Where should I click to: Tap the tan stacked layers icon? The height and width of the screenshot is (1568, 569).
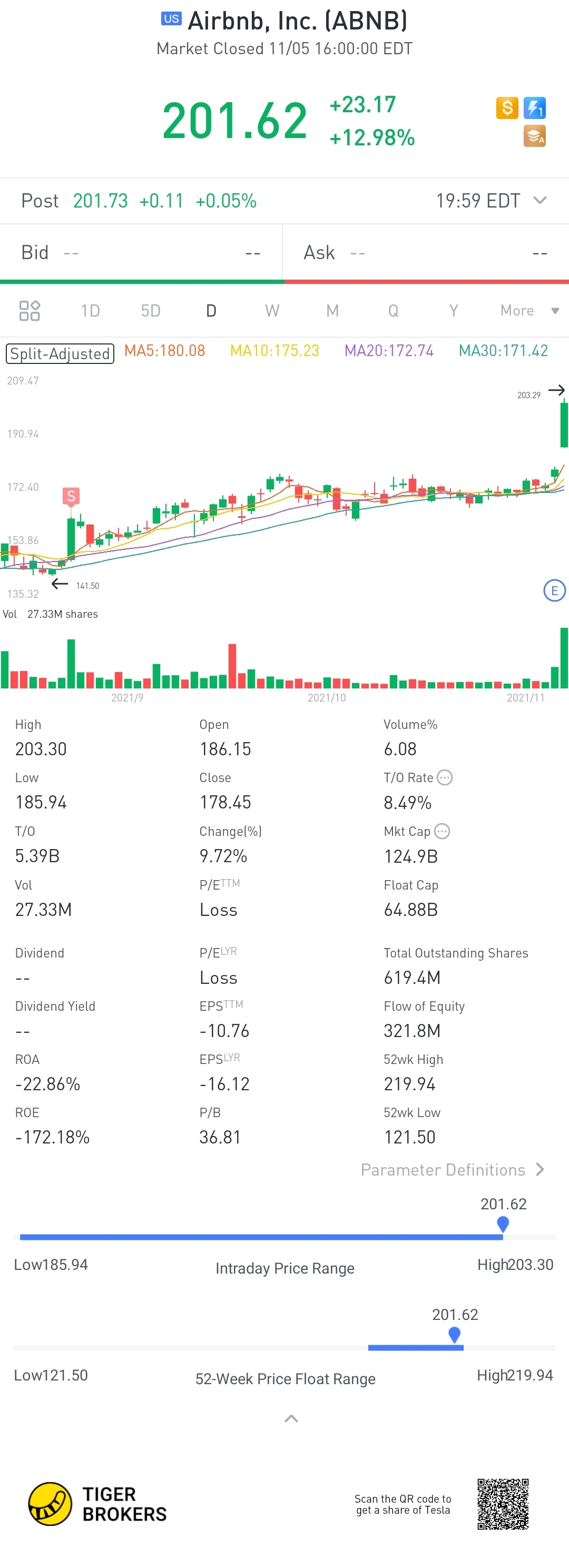coord(535,136)
